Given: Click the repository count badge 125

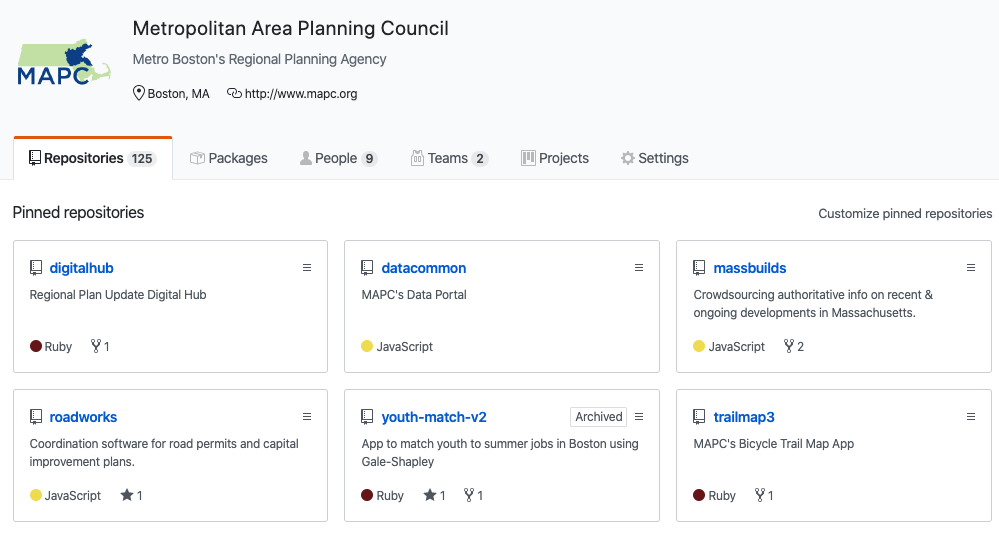Looking at the screenshot, I should point(142,159).
